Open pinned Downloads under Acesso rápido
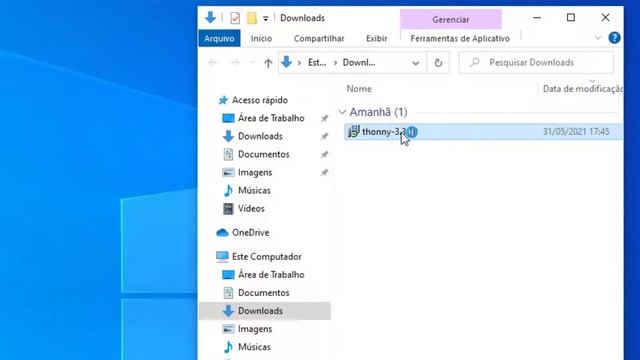The height and width of the screenshot is (360, 640). click(260, 136)
